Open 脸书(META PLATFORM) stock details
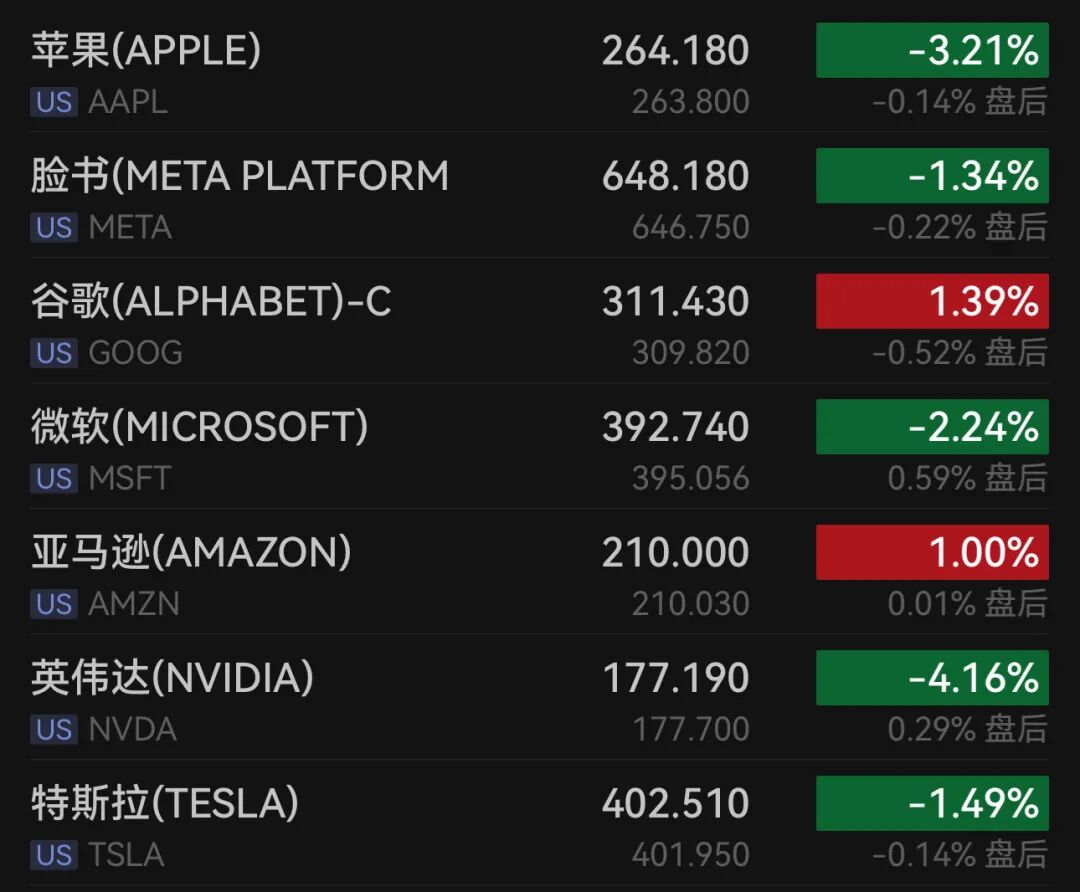The height and width of the screenshot is (892, 1080). coord(240,176)
